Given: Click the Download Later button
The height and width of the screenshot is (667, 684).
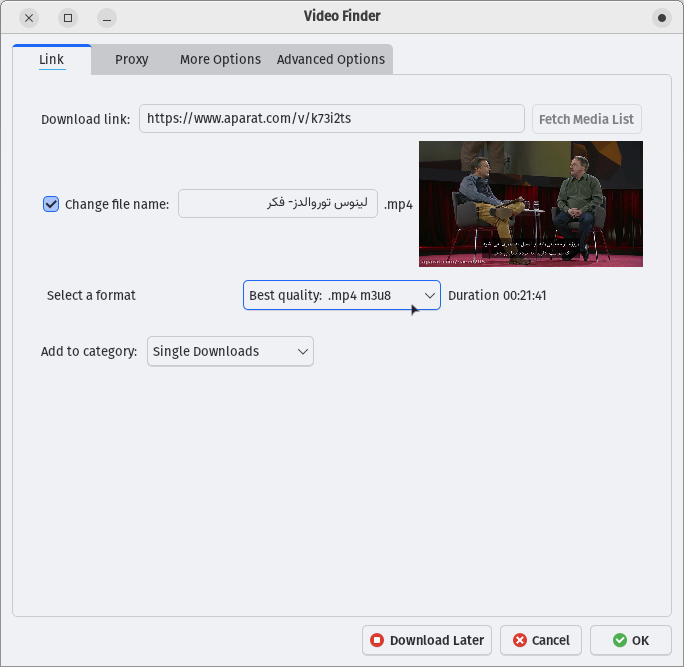Looking at the screenshot, I should point(427,640).
